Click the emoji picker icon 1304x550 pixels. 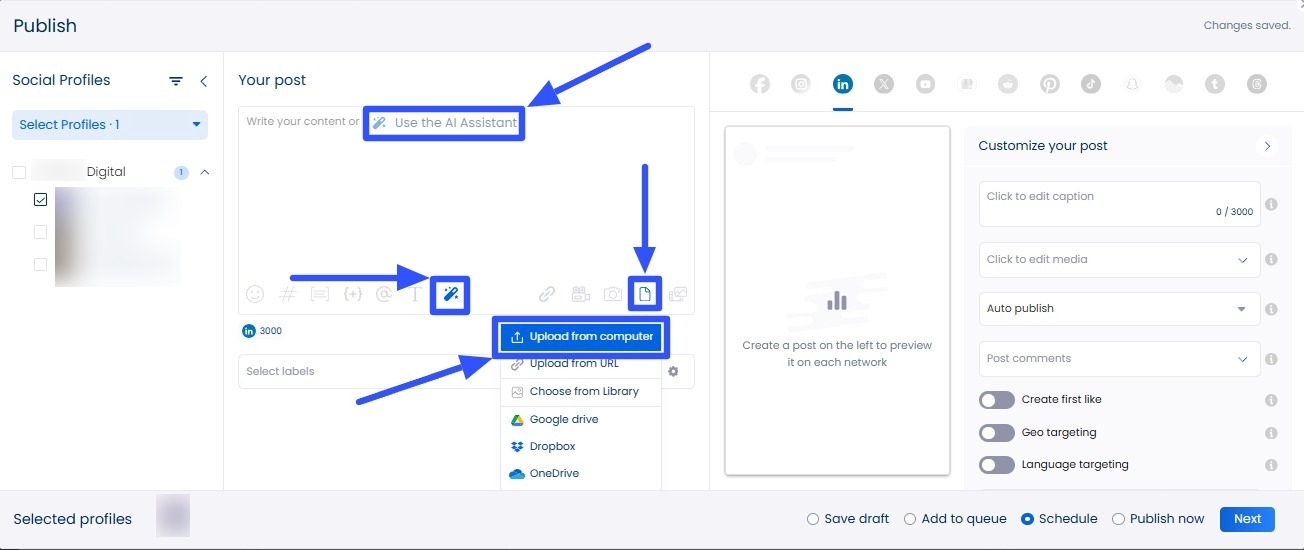(x=255, y=294)
